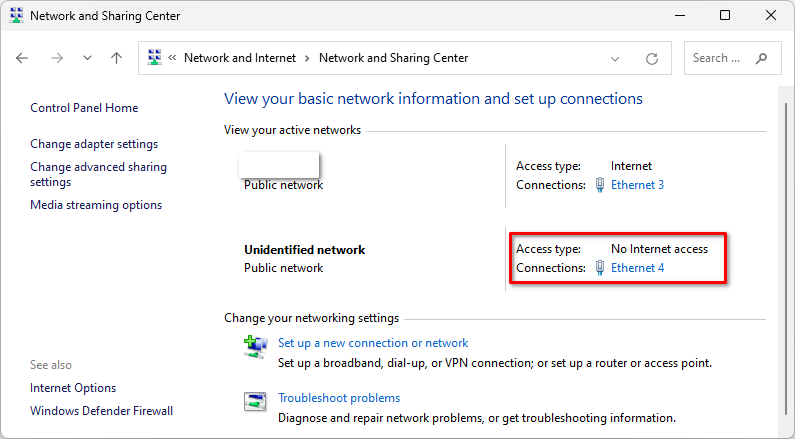The width and height of the screenshot is (795, 439).
Task: Open the recent locations dropdown chevron
Action: coord(87,58)
